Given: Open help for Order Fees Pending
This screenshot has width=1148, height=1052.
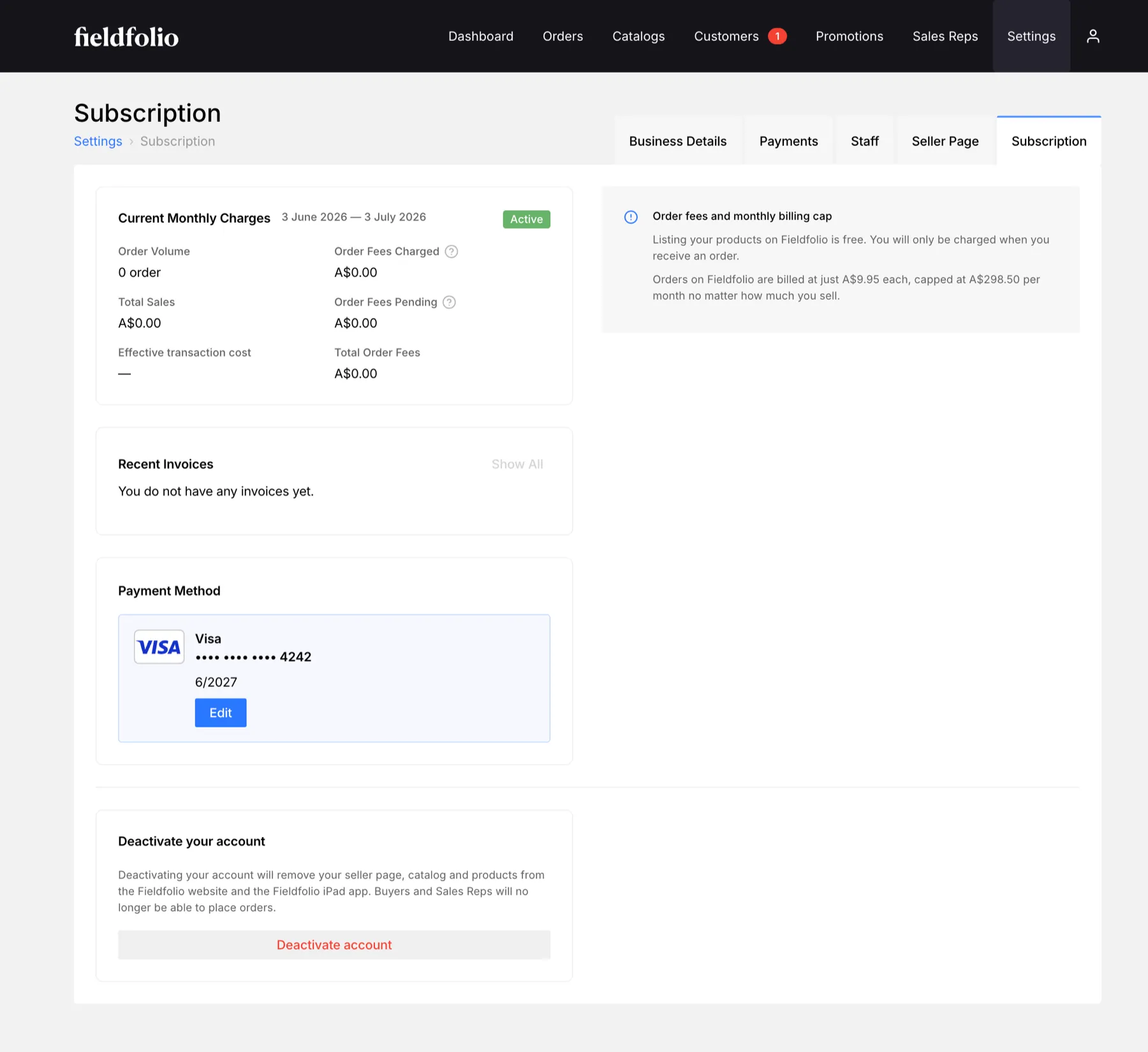Looking at the screenshot, I should tap(449, 302).
